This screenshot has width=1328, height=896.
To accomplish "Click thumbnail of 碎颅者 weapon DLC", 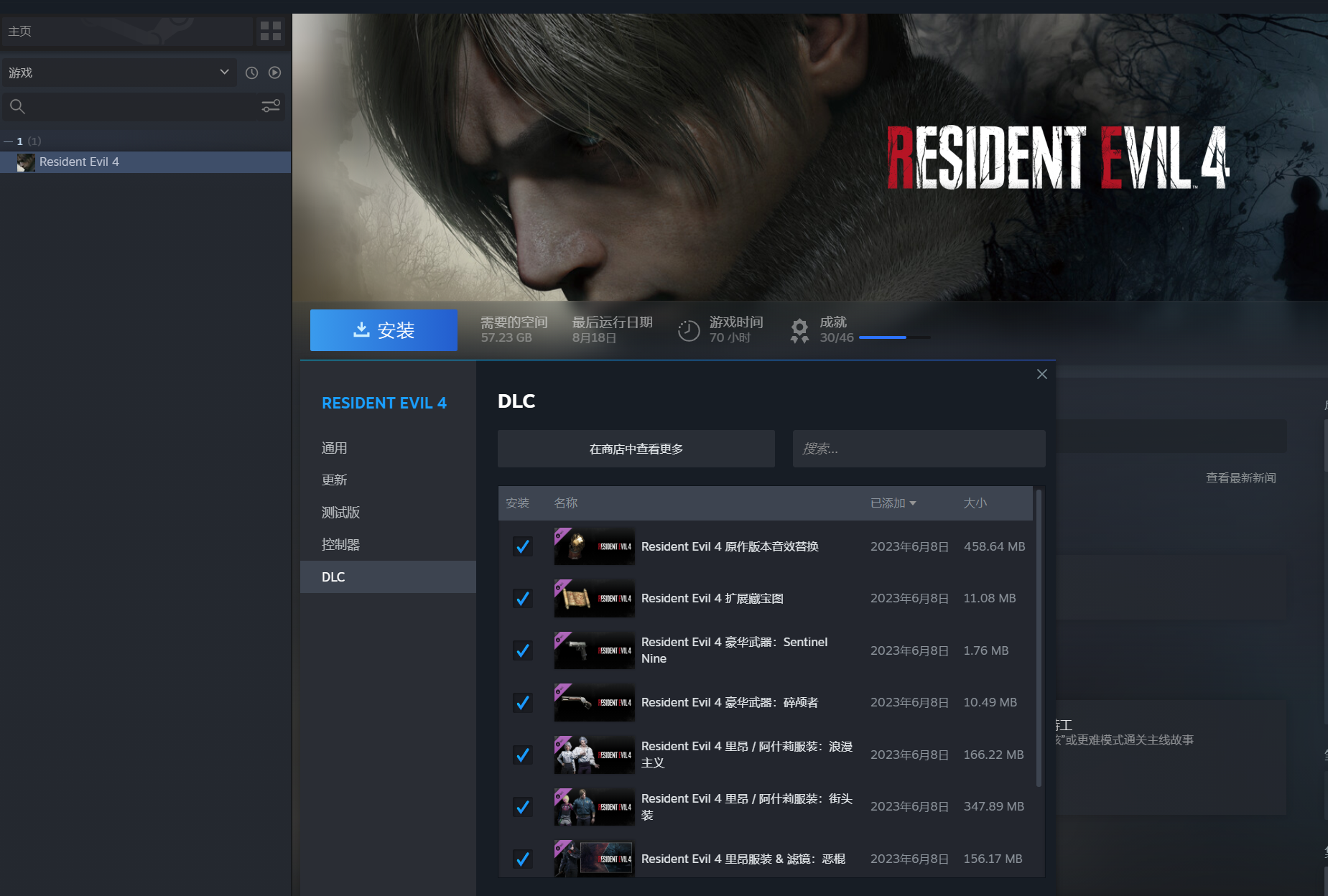I will (x=594, y=703).
